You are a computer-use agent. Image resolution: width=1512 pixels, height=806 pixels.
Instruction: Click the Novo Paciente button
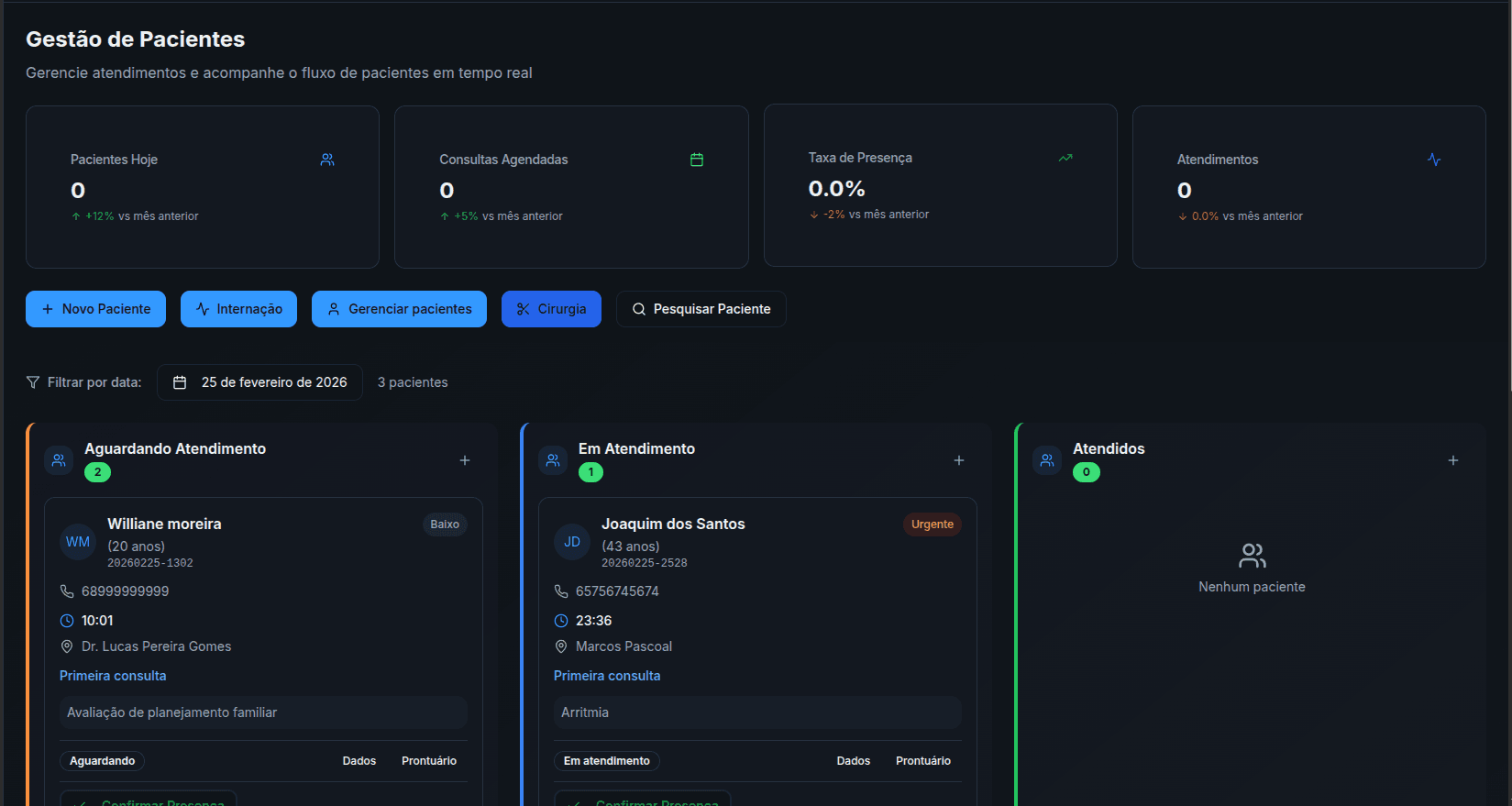pyautogui.click(x=95, y=309)
